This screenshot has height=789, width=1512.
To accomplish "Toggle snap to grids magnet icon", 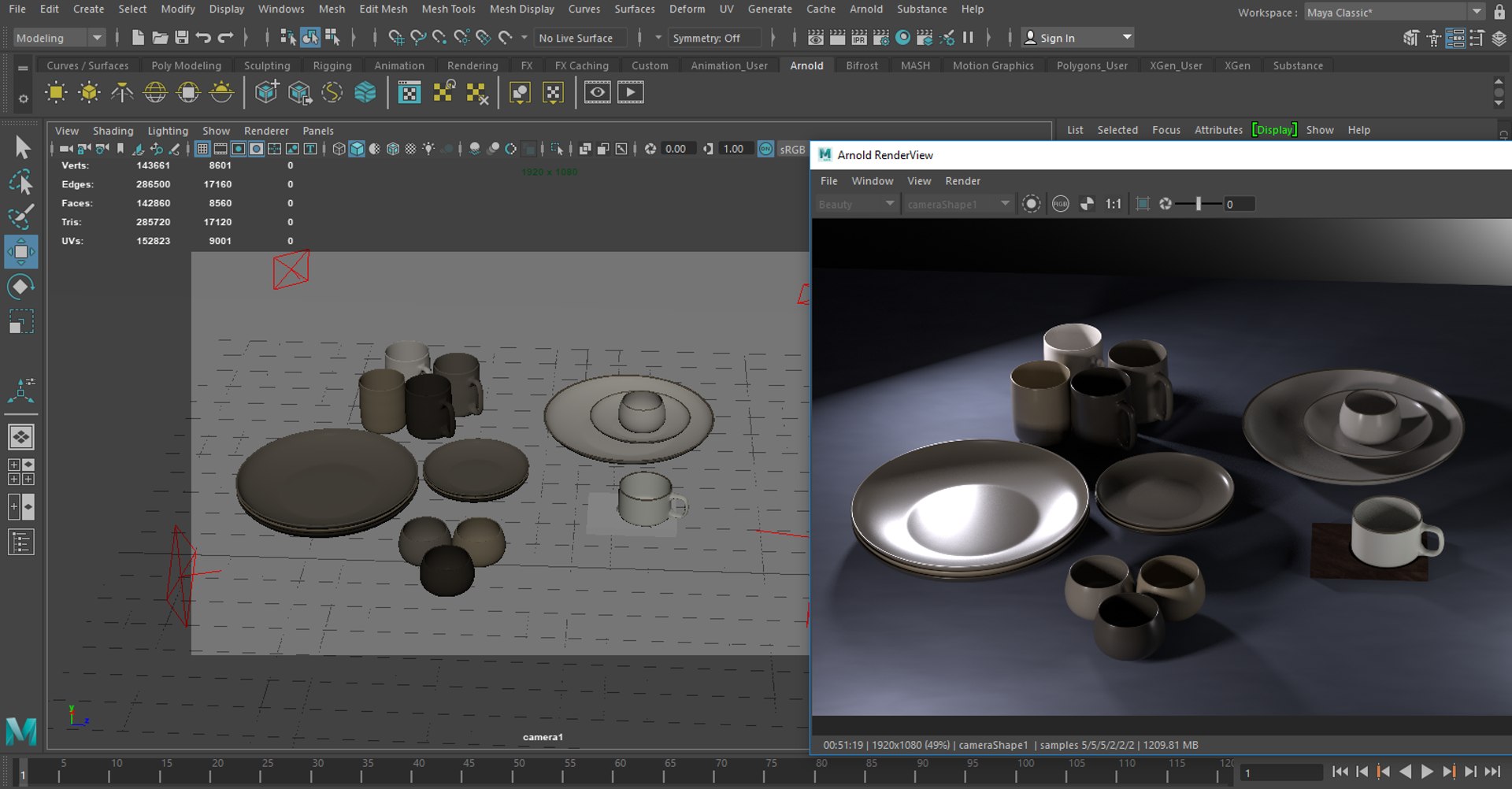I will 396,37.
